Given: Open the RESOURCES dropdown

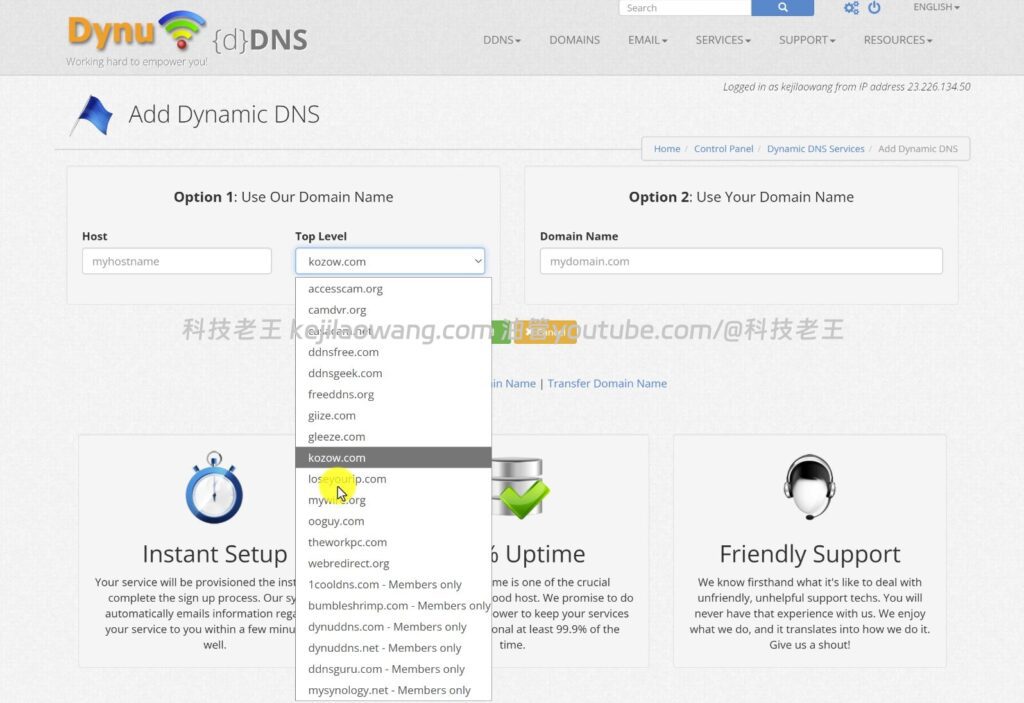Looking at the screenshot, I should click(897, 40).
